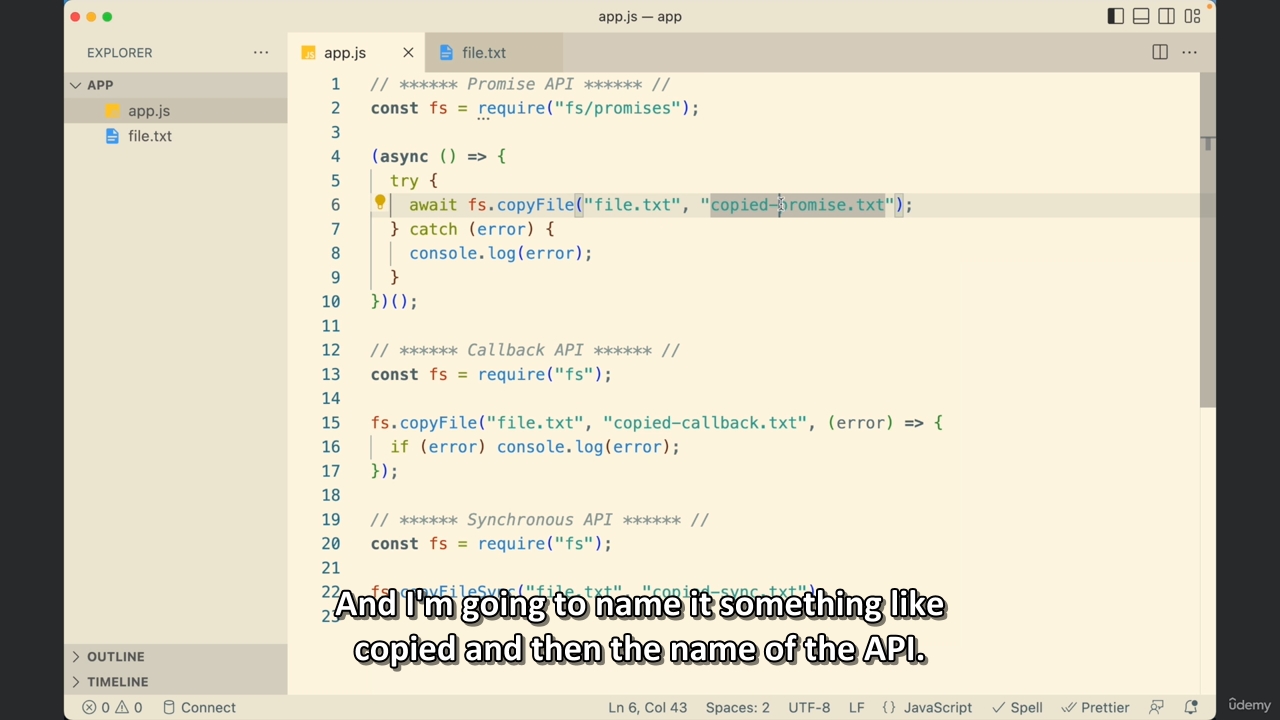Go to line via Ln 6, Col 43
Image resolution: width=1280 pixels, height=720 pixels.
point(648,707)
